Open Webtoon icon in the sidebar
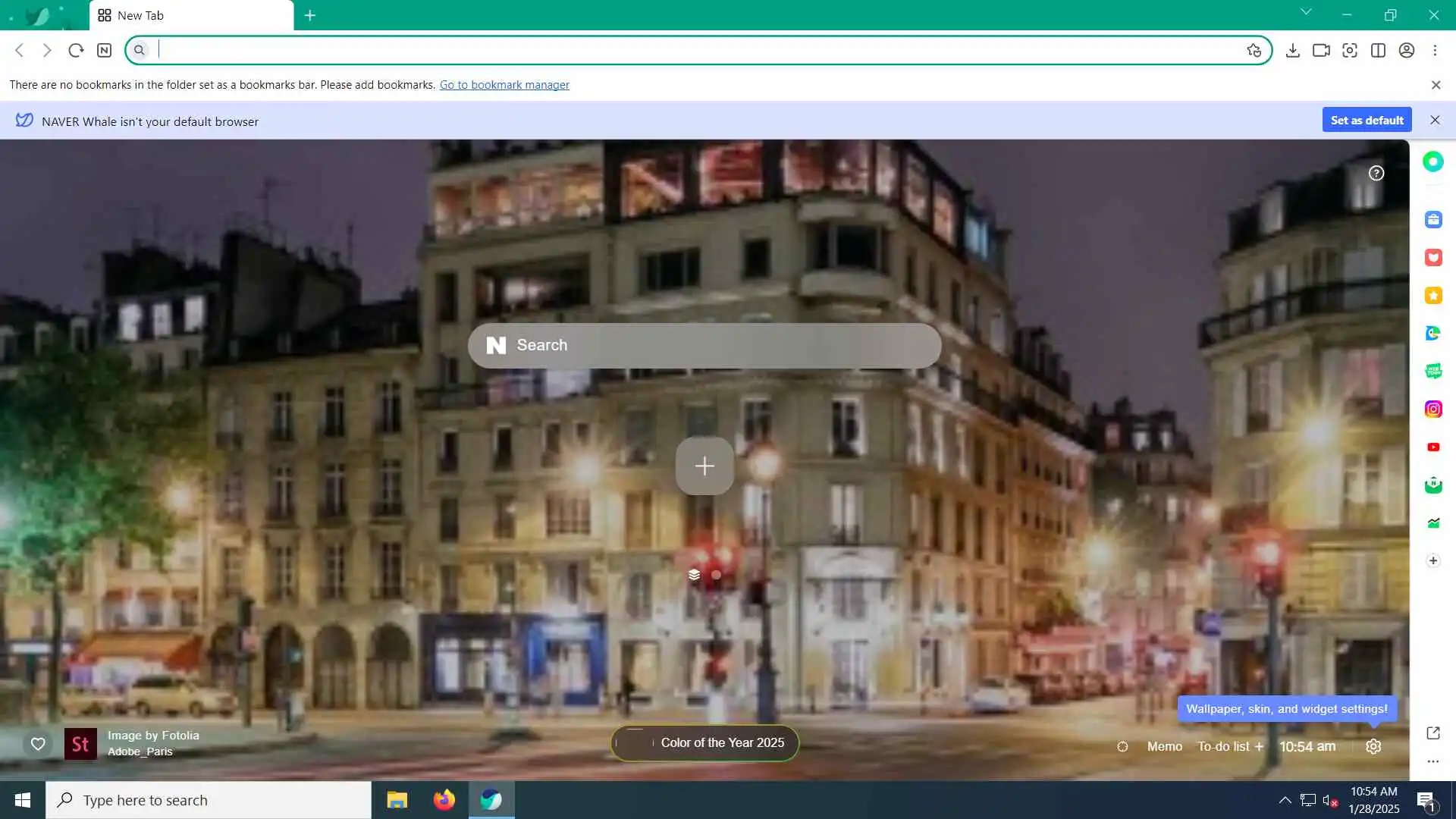This screenshot has width=1456, height=819. click(x=1432, y=371)
